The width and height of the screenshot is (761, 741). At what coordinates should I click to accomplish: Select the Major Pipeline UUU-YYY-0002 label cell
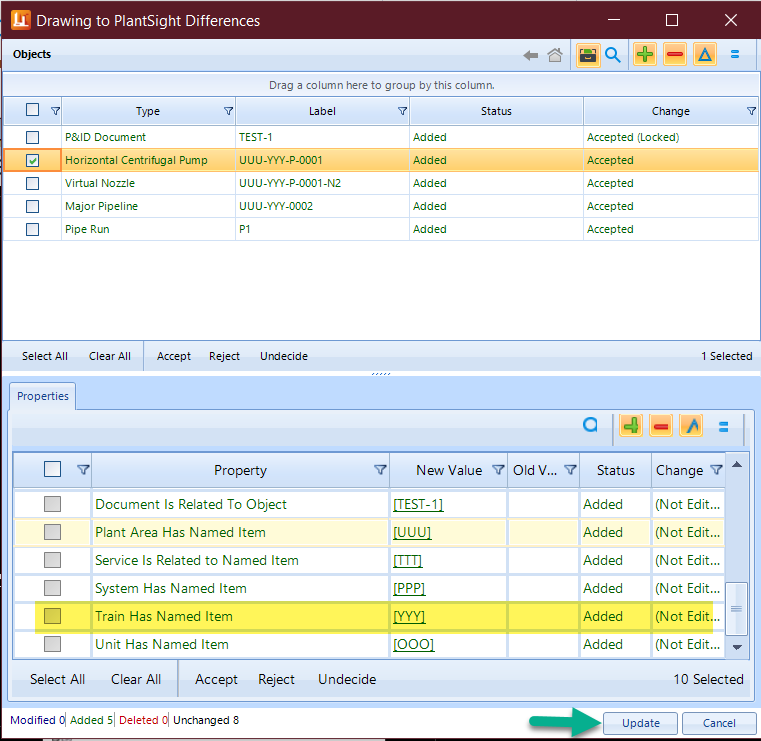(322, 206)
